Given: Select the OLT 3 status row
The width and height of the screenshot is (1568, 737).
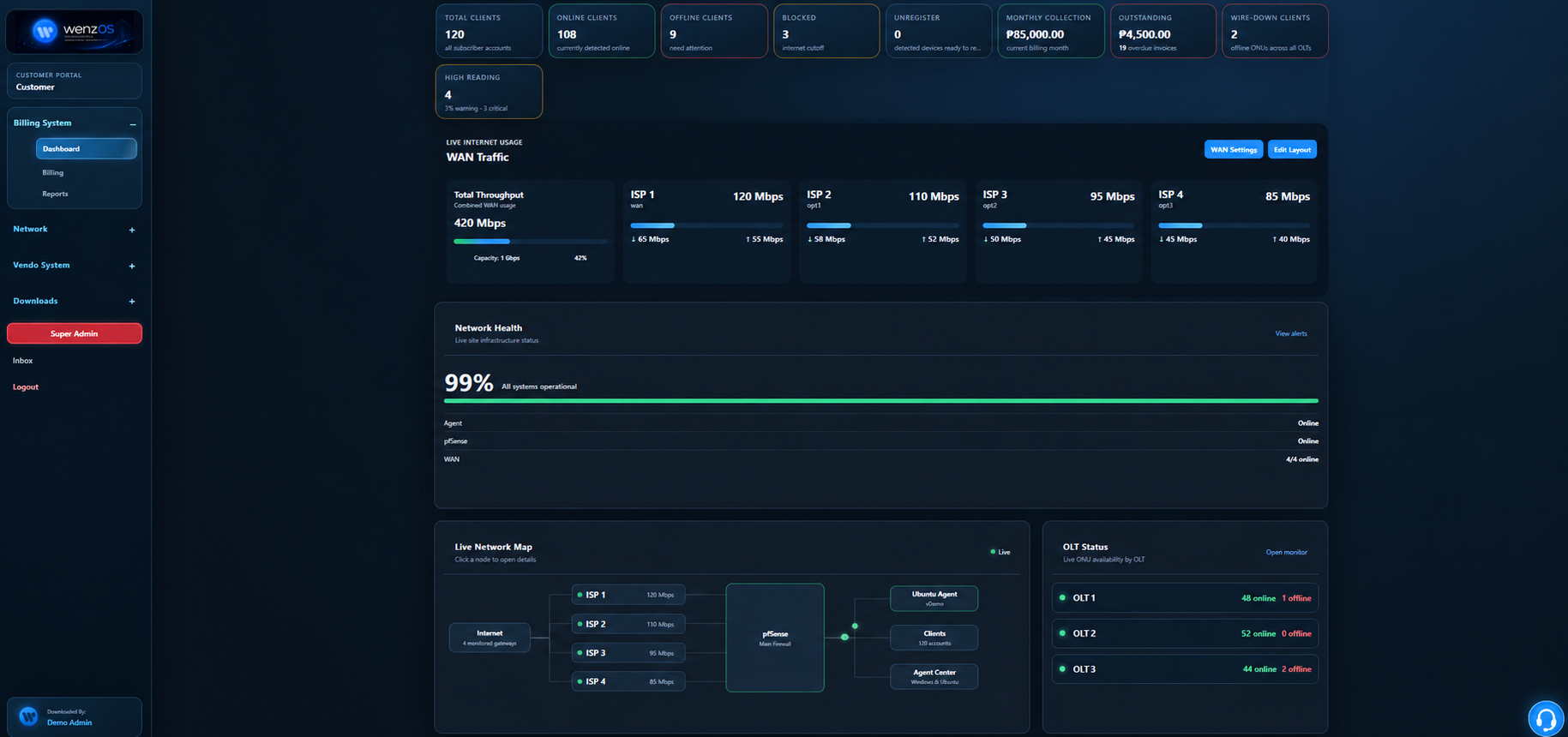Looking at the screenshot, I should coord(1185,669).
